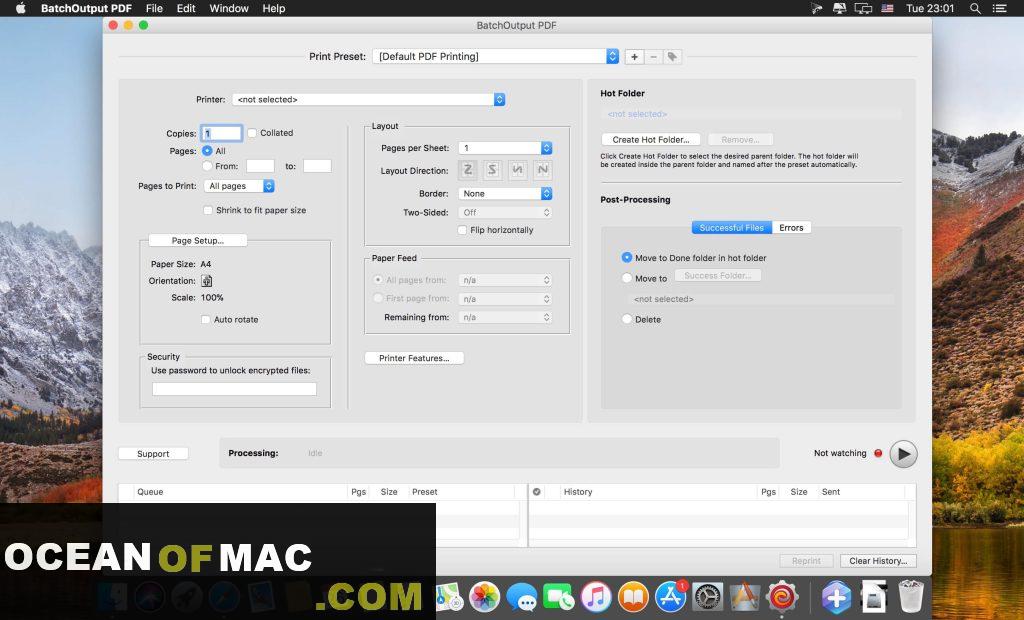1024x620 pixels.
Task: Click the checkmark column icon in History
Action: click(537, 492)
